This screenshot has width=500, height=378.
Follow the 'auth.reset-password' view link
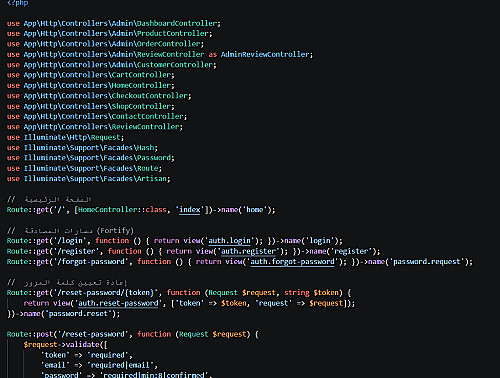[x=118, y=303]
